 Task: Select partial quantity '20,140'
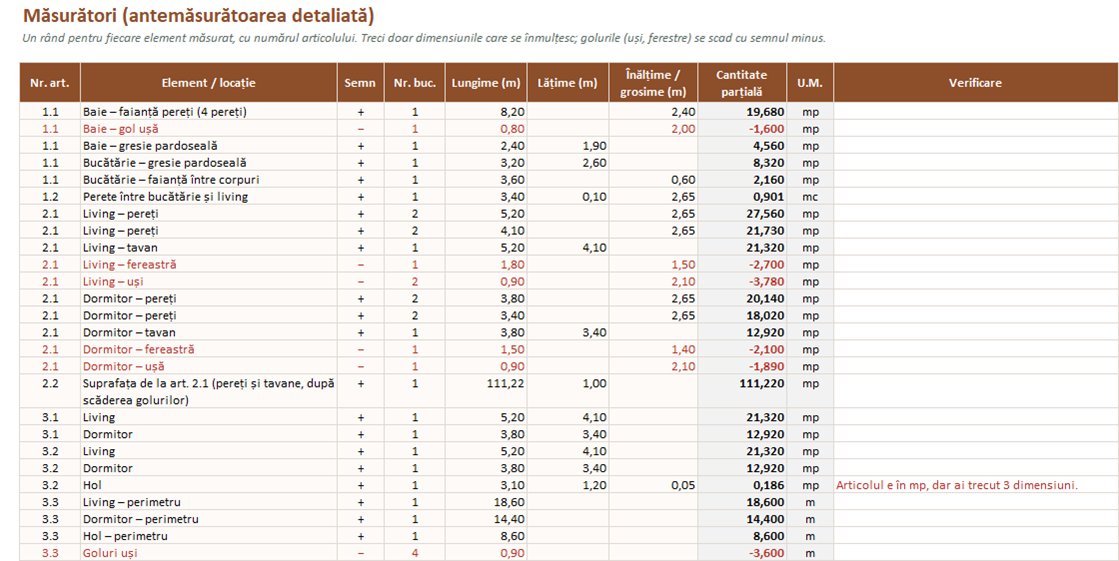coord(742,299)
